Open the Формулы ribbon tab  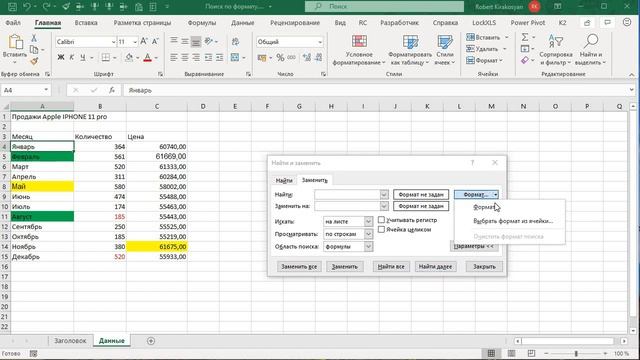(x=202, y=23)
